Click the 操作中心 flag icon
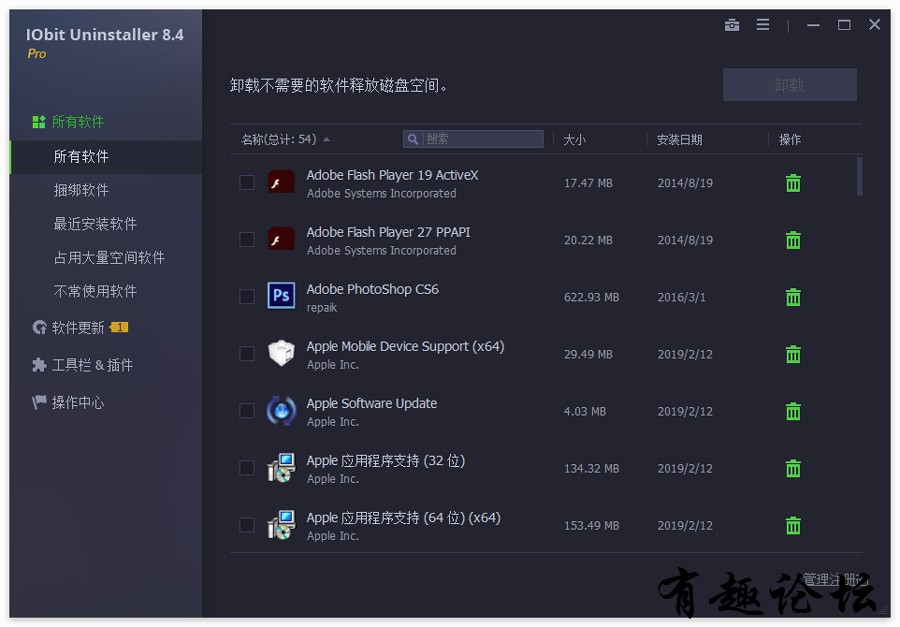The image size is (900, 627). 39,402
